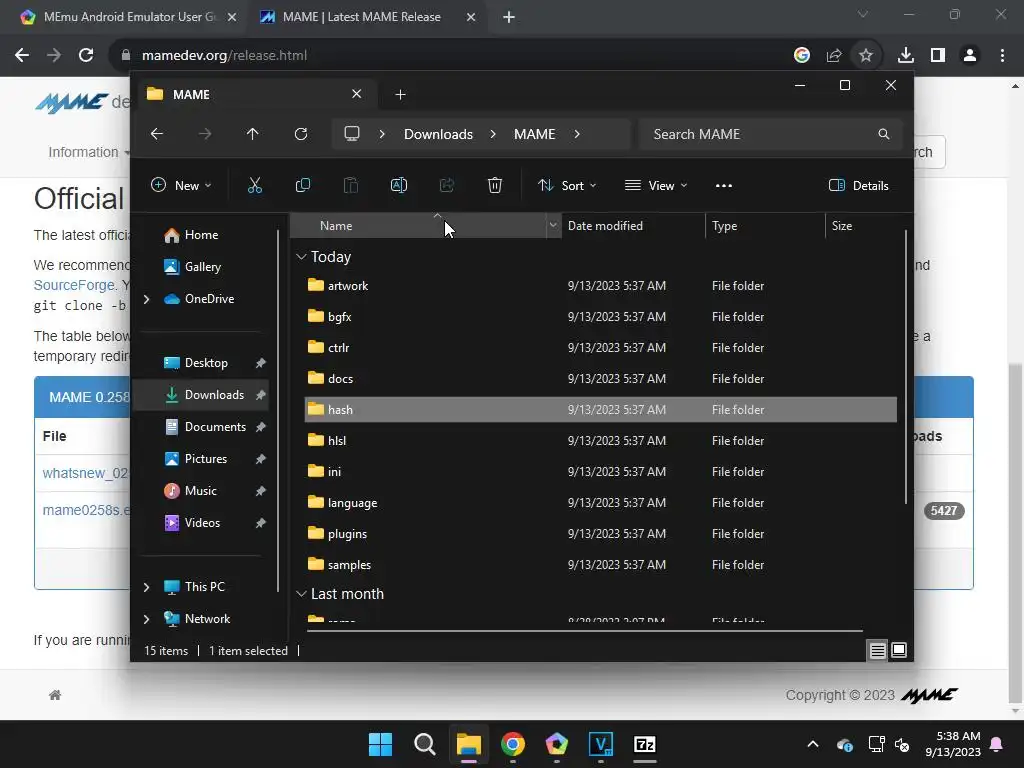Screen dimensions: 1024x768
Task: Collapse the Today group
Action: [301, 257]
